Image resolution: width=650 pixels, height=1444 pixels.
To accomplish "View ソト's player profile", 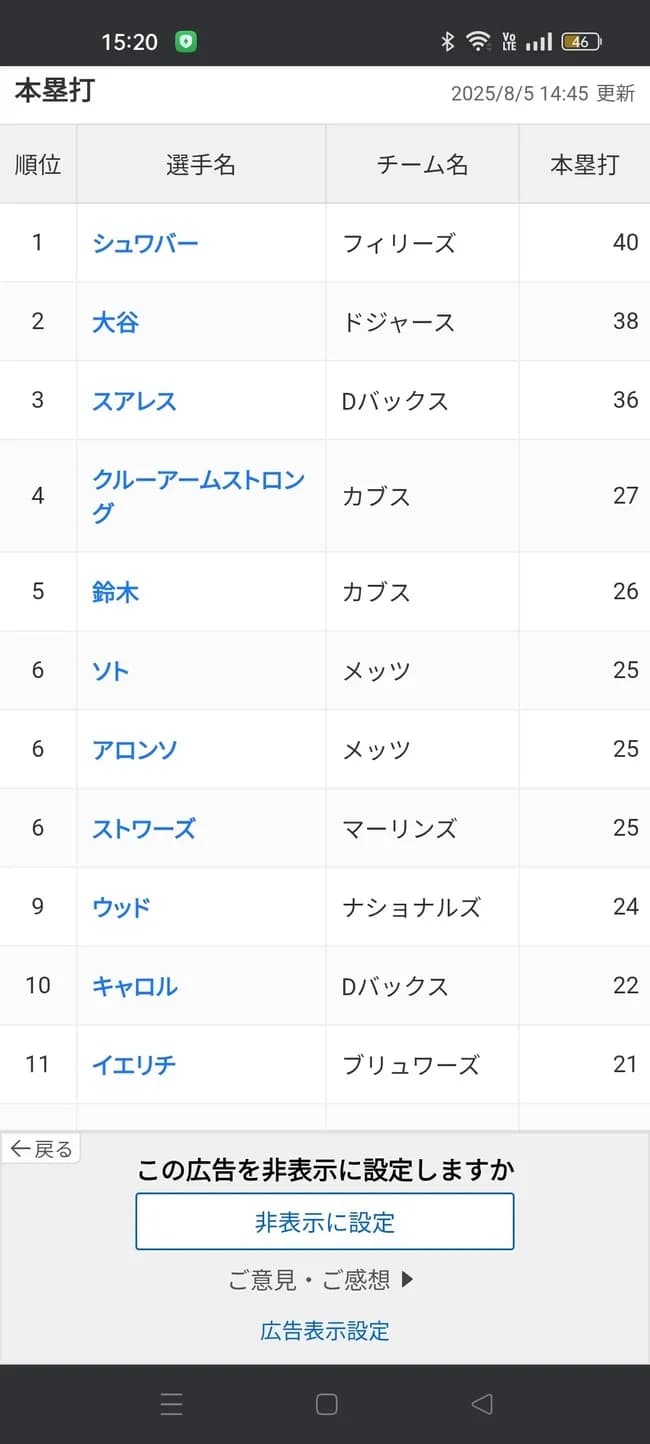I will tap(107, 671).
